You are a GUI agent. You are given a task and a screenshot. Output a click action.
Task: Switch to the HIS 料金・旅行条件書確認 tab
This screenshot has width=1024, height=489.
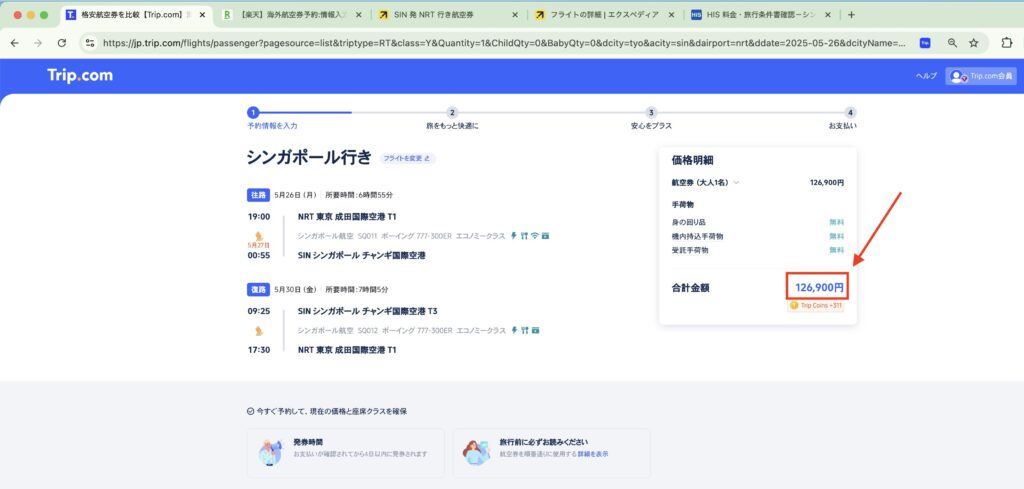761,14
